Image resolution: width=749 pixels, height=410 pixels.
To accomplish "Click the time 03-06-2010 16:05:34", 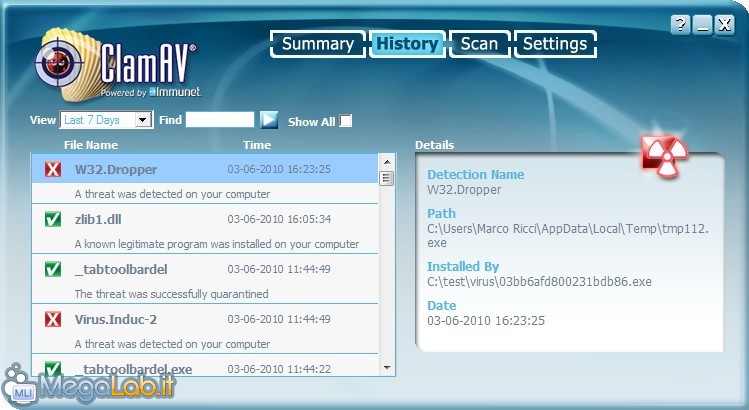I will coord(279,219).
